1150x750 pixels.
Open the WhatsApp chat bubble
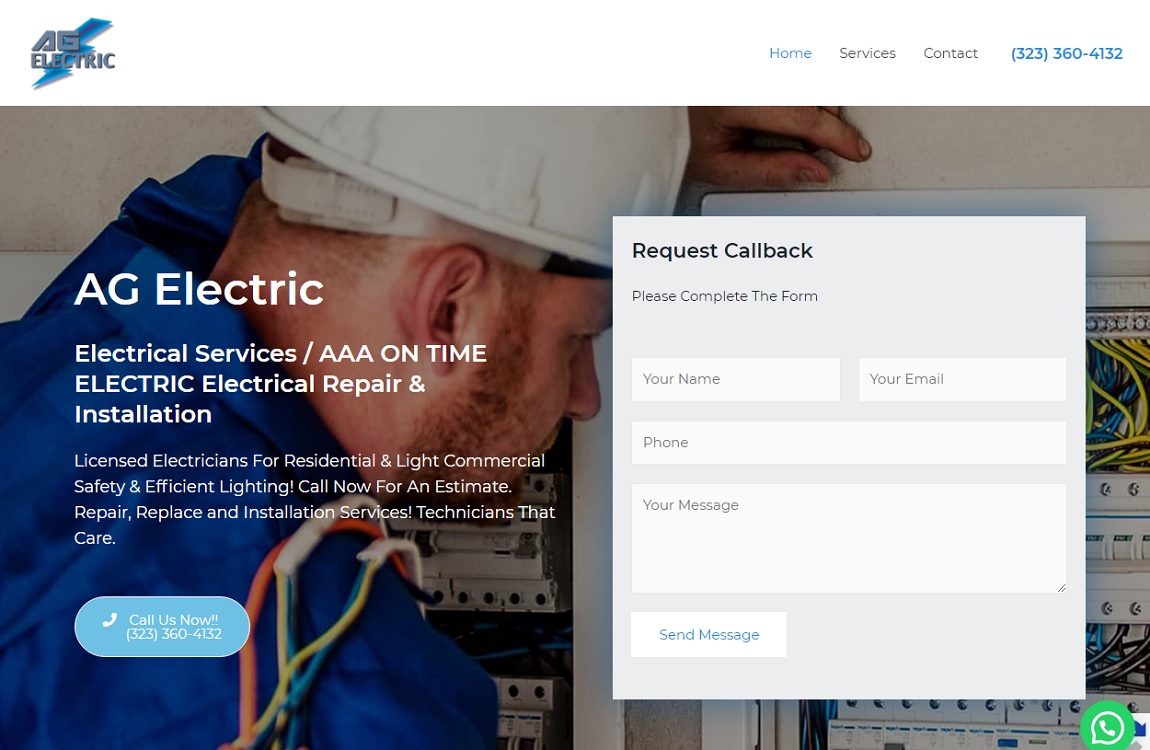pyautogui.click(x=1107, y=727)
